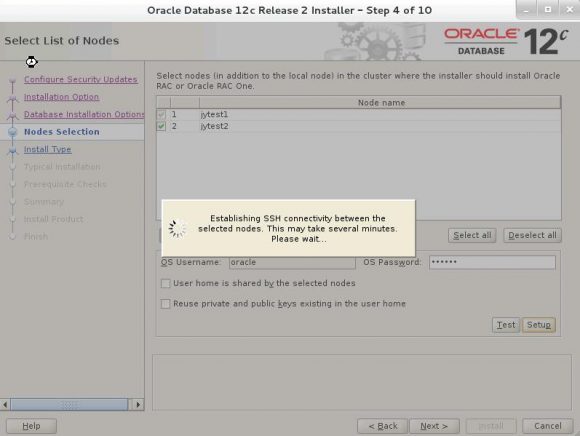580x436 pixels.
Task: Click the Setup SSH button
Action: (x=539, y=325)
